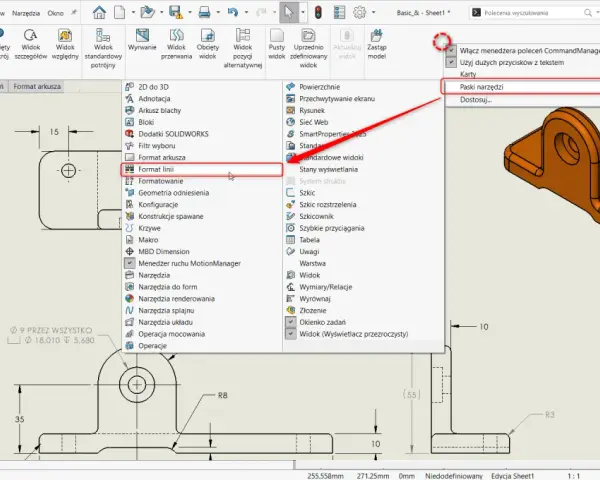Screen dimensions: 600x480
Task: Expand dropdown arrow next to Save icon
Action: click(190, 13)
